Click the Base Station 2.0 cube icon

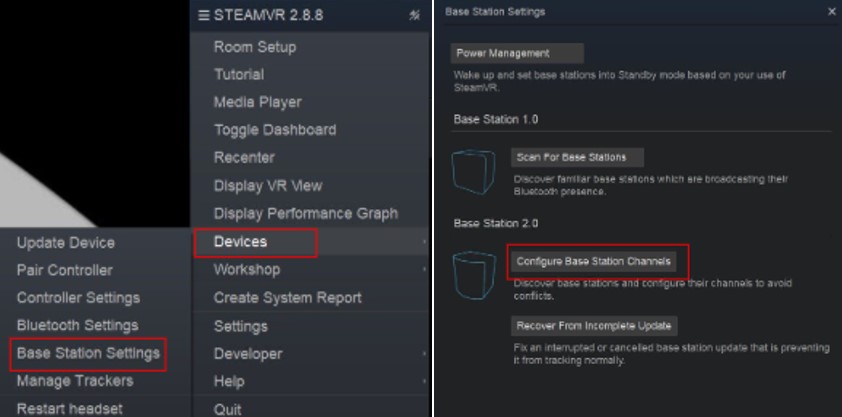[474, 275]
